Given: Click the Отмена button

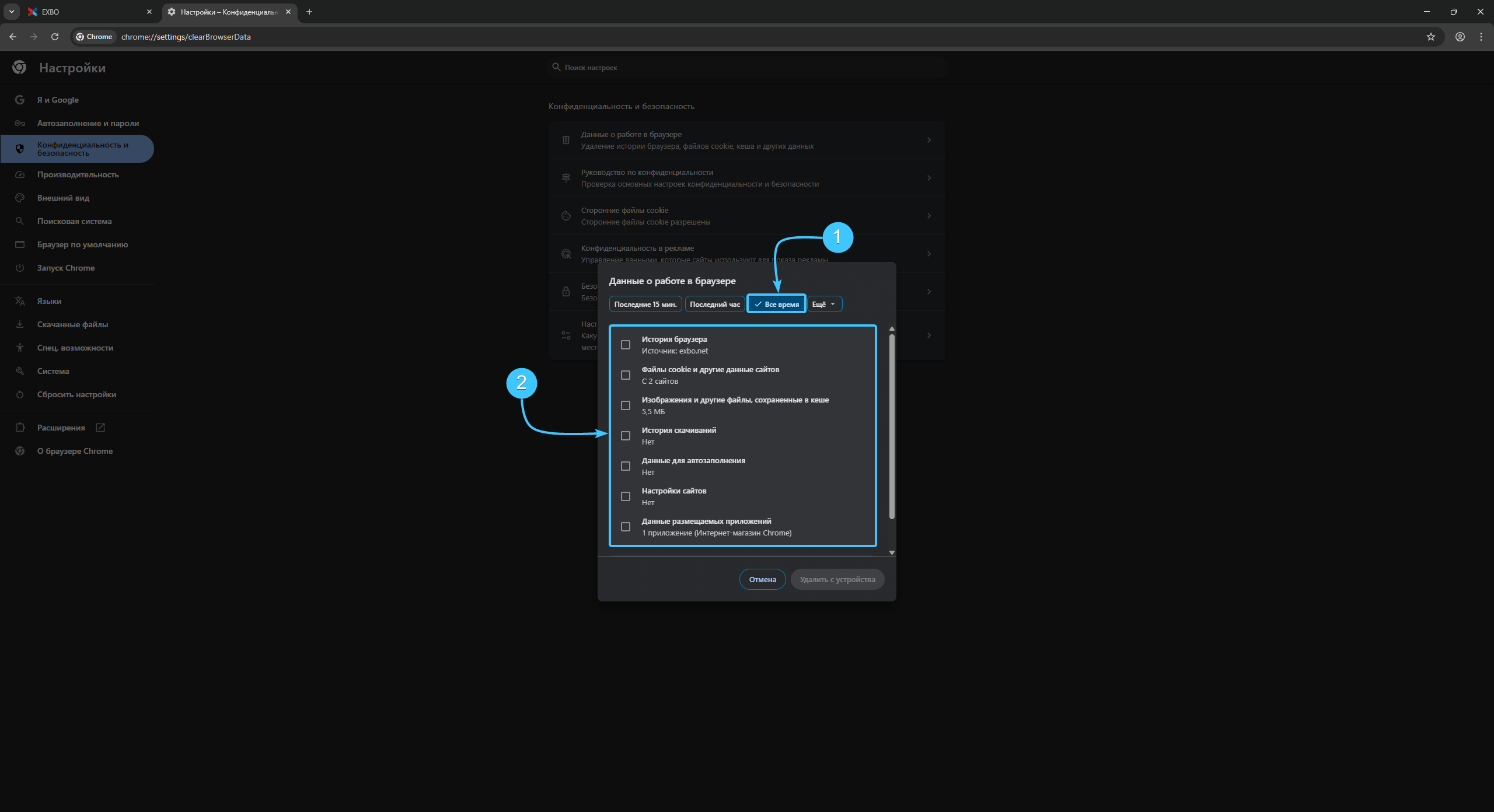Looking at the screenshot, I should coord(762,579).
